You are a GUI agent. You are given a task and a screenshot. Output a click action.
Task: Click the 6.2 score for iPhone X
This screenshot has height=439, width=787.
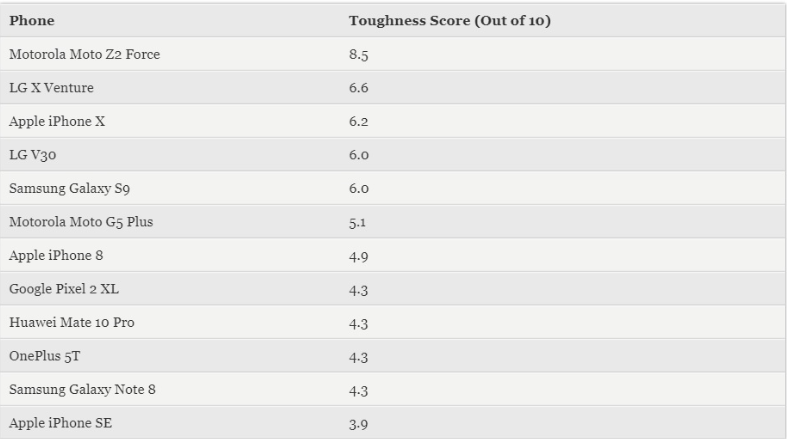(x=358, y=122)
